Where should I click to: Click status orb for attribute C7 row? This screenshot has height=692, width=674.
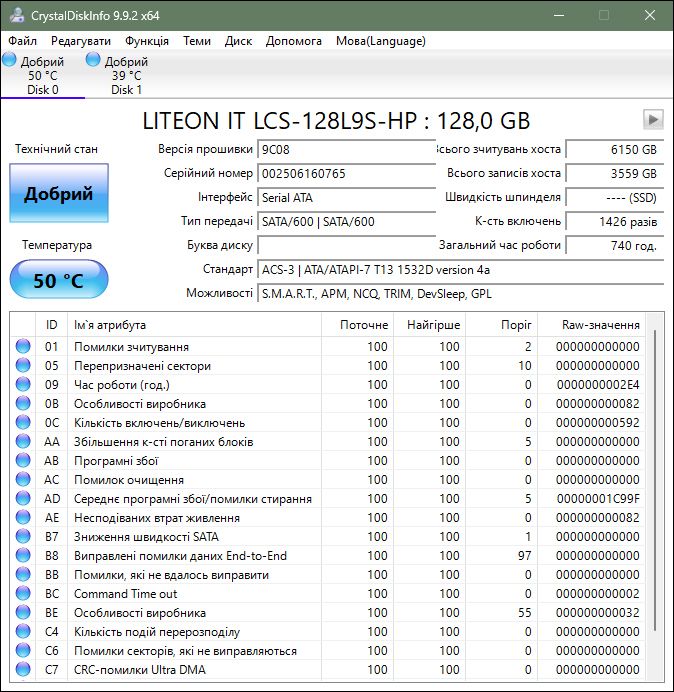pyautogui.click(x=23, y=669)
